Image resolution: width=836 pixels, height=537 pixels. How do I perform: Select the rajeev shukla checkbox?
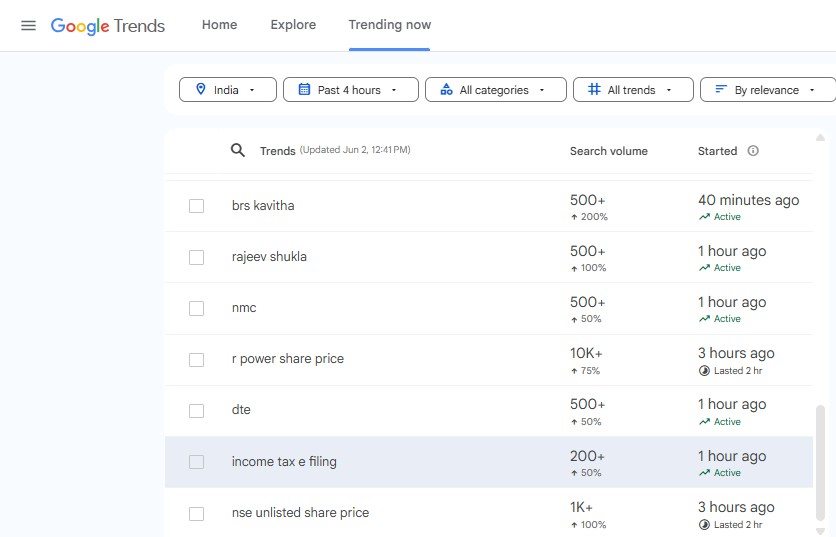[x=196, y=257]
